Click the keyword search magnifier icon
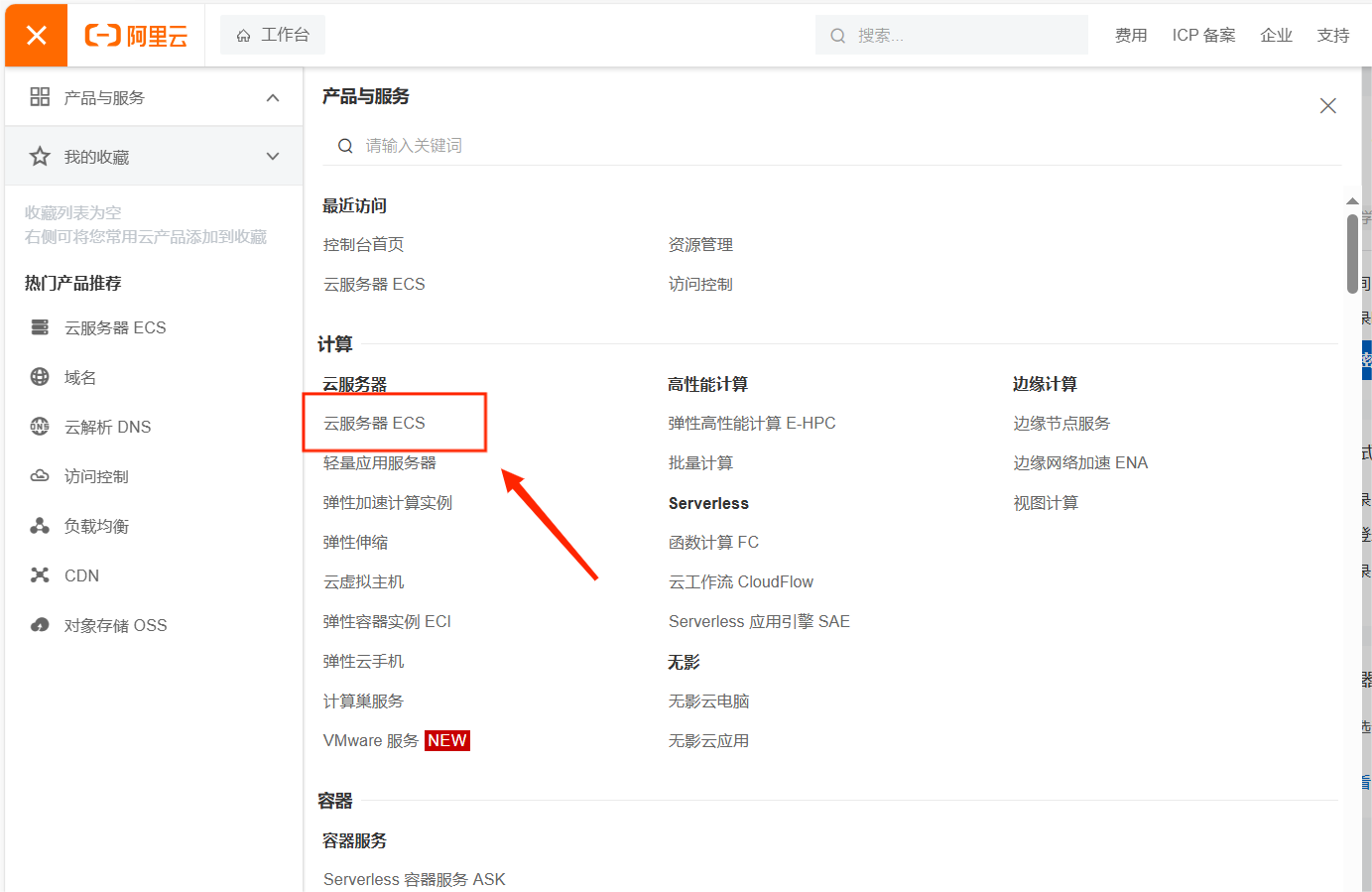This screenshot has height=892, width=1372. pos(345,146)
